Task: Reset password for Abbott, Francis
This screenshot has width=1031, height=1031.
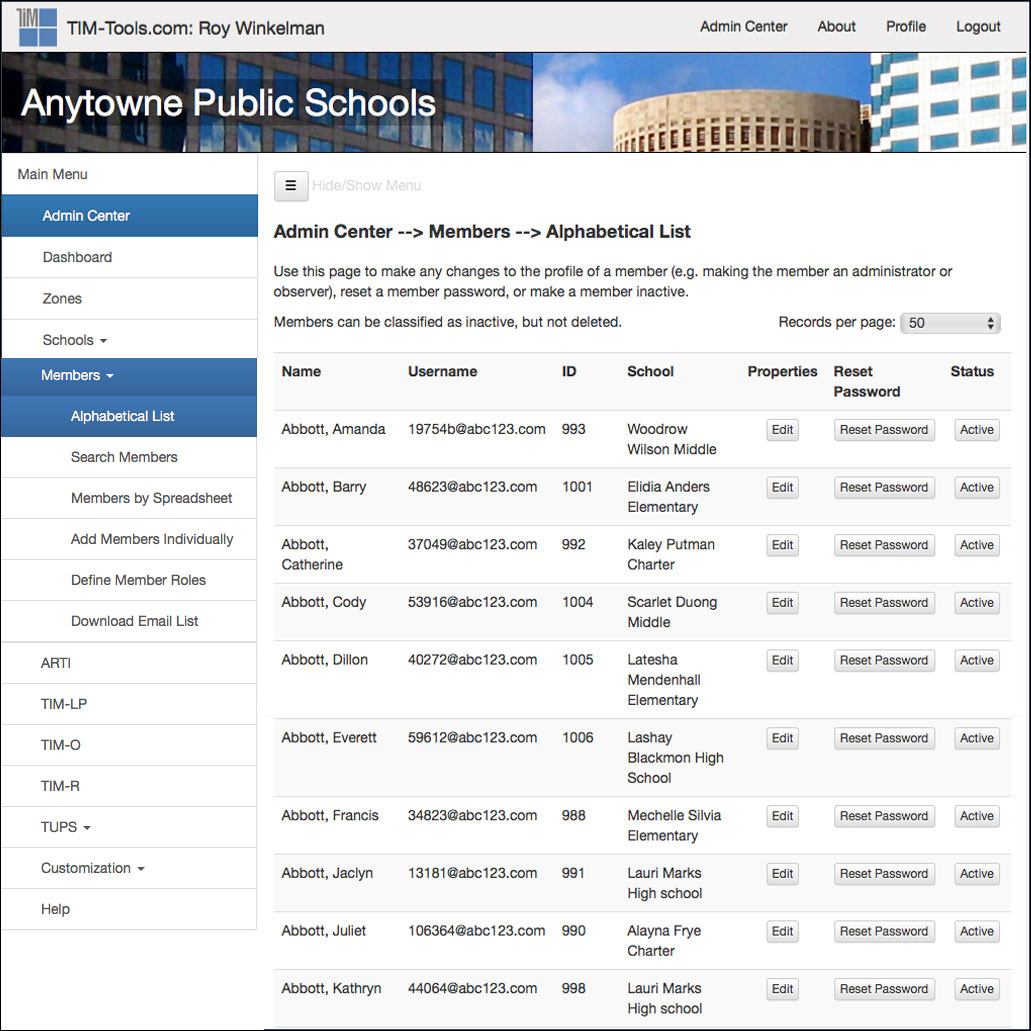Action: [x=884, y=816]
